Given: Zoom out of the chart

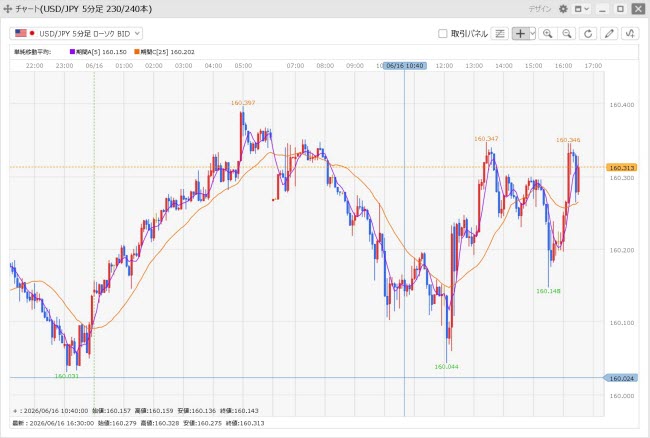Looking at the screenshot, I should click(567, 34).
